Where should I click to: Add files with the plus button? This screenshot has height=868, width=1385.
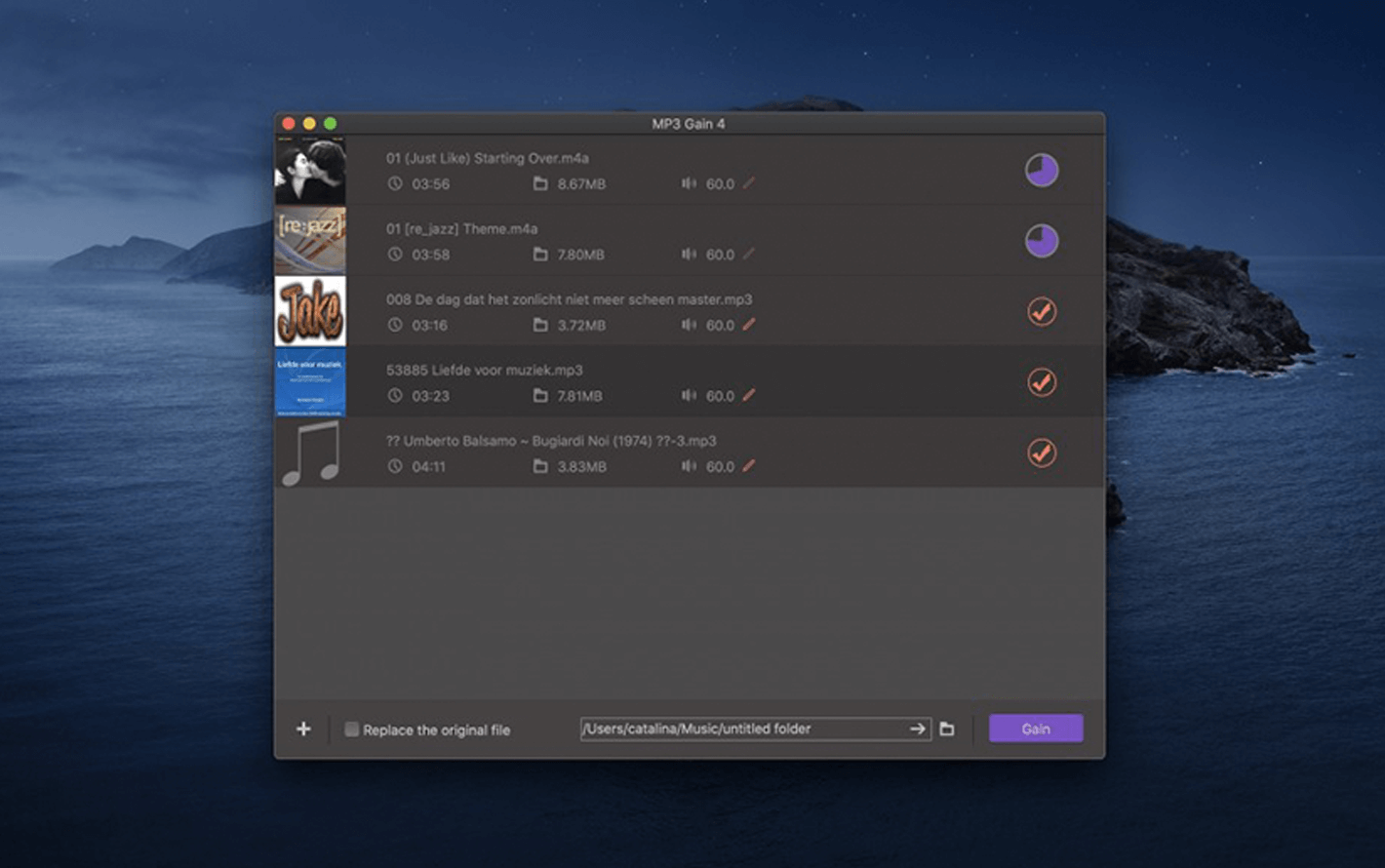(303, 729)
